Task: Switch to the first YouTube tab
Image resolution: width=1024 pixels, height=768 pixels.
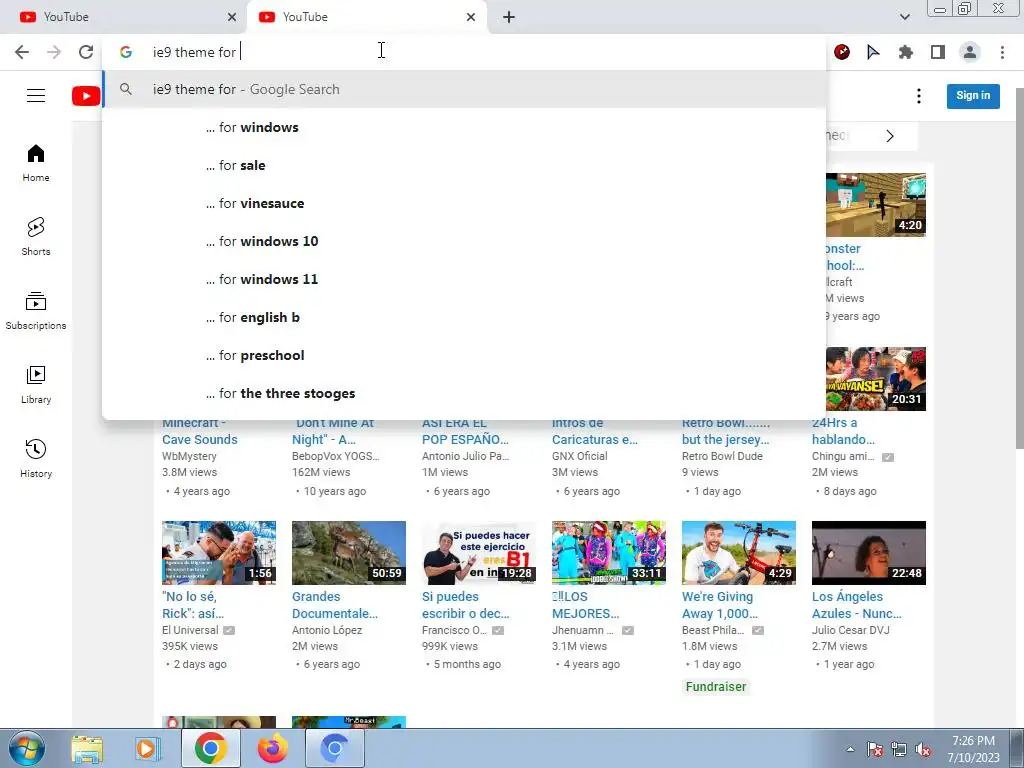Action: click(x=124, y=17)
